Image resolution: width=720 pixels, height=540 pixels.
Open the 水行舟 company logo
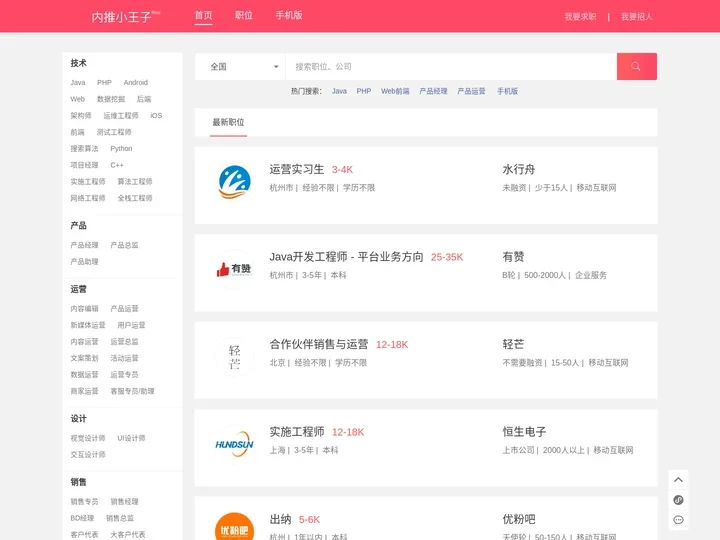tap(235, 182)
